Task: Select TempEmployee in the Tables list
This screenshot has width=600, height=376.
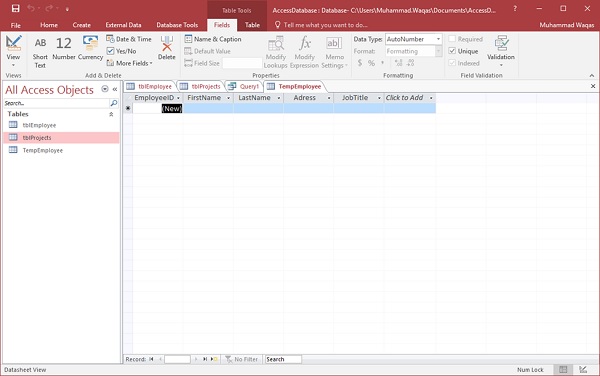Action: click(42, 150)
